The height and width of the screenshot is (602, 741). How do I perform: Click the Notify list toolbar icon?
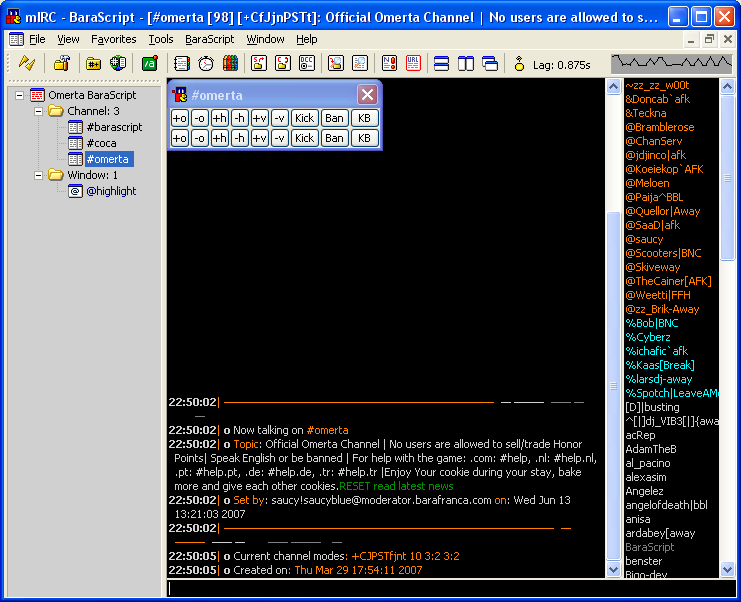point(388,63)
